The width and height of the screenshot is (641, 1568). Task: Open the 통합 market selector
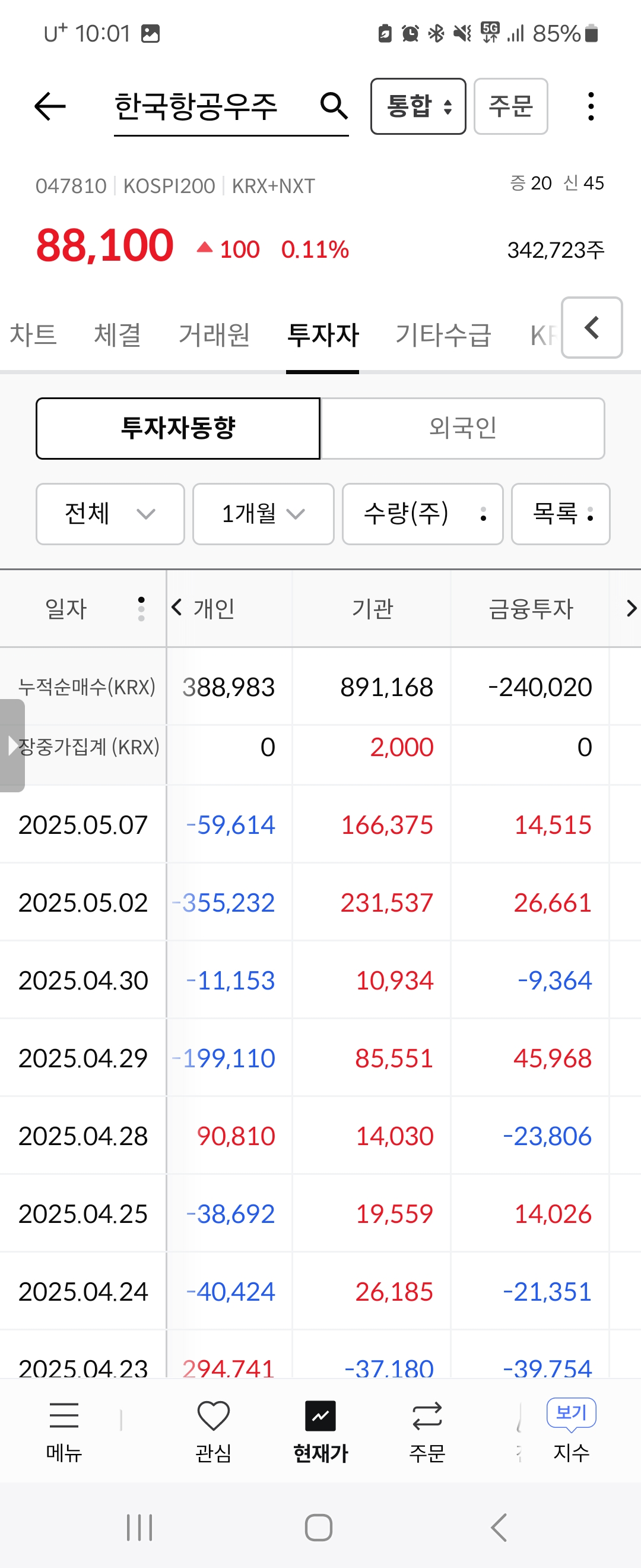click(x=418, y=106)
